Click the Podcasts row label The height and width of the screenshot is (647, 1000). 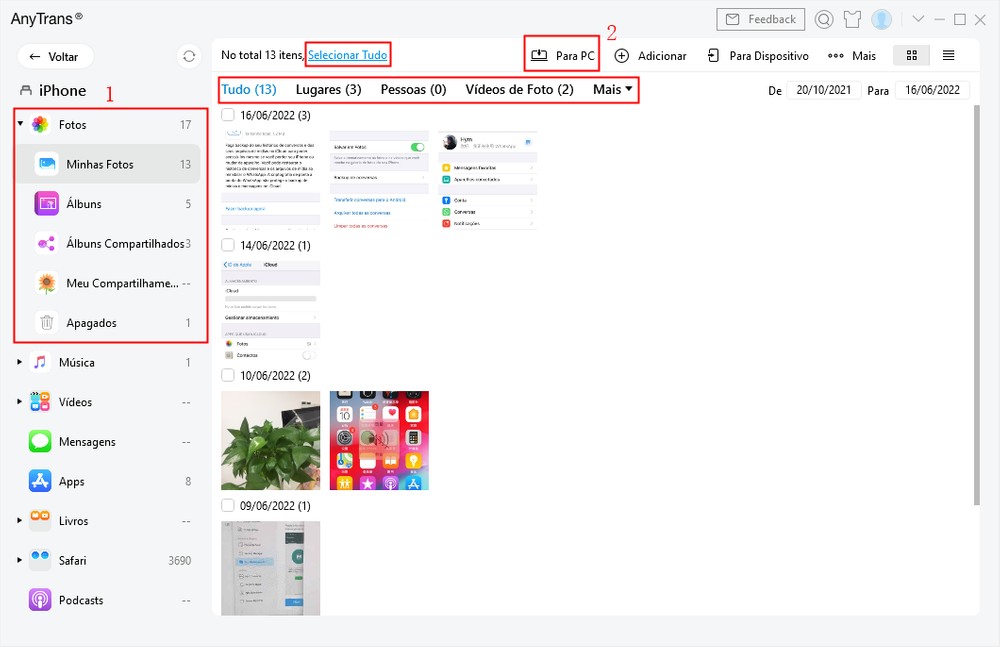[x=81, y=600]
